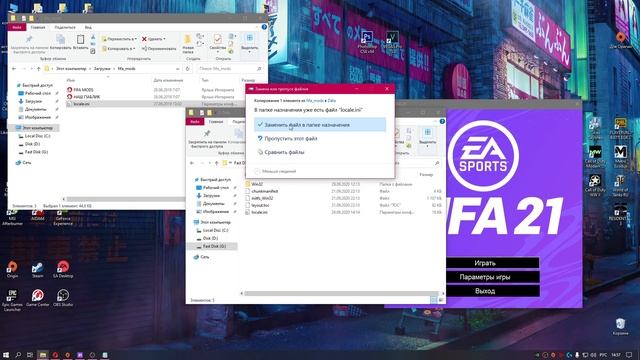Click search field in back Explorer window
The height and width of the screenshot is (360, 640).
pos(230,69)
